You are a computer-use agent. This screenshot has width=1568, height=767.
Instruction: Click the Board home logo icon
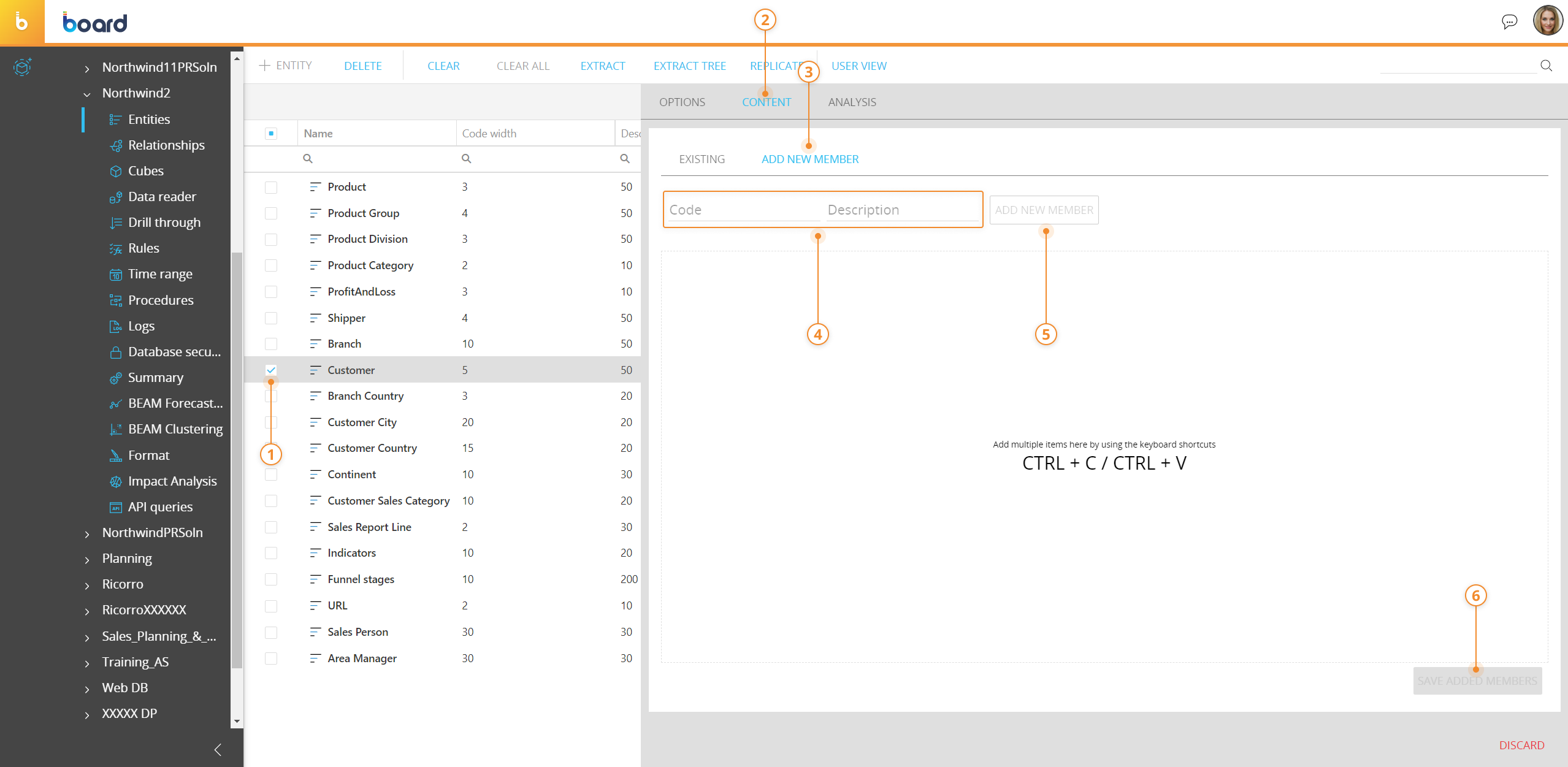pyautogui.click(x=22, y=22)
